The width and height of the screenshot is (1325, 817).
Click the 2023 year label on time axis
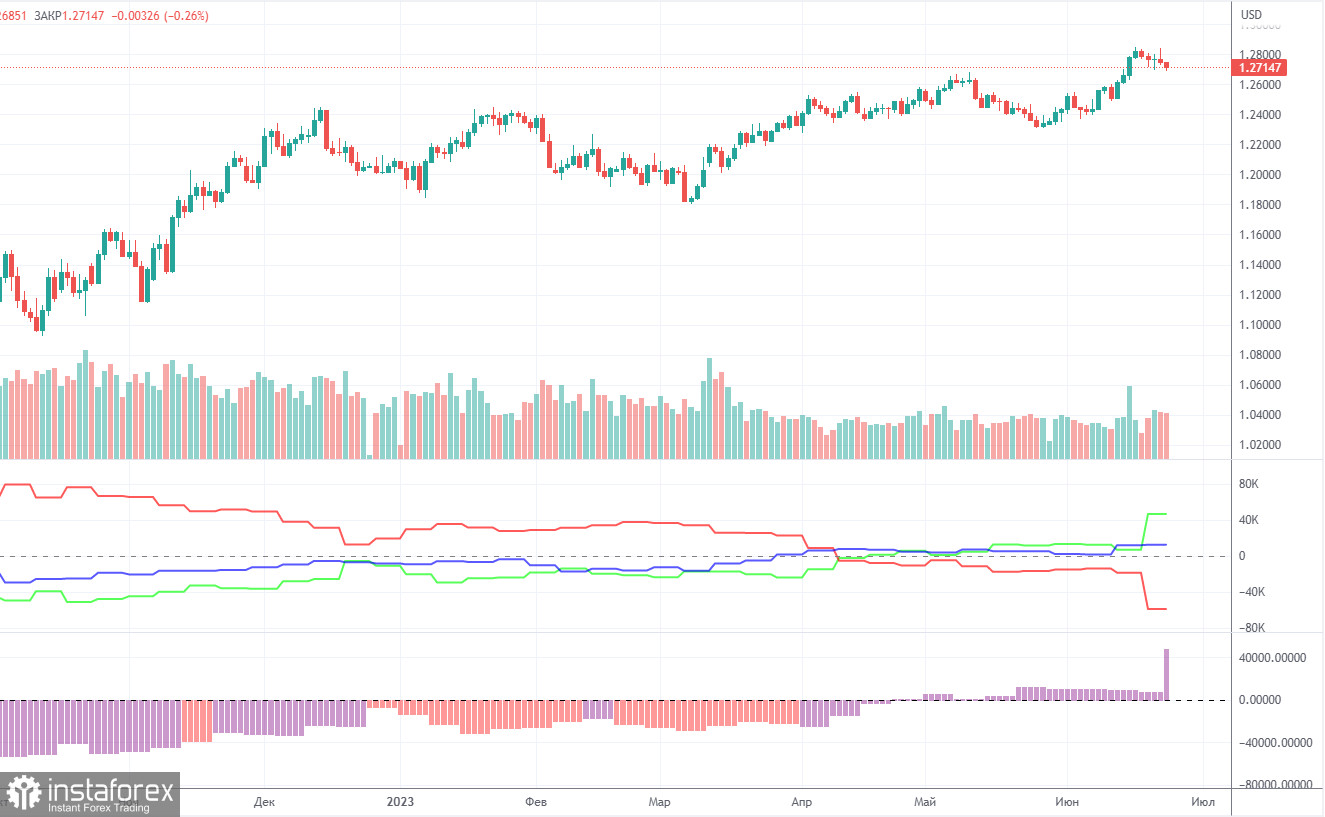(x=399, y=802)
